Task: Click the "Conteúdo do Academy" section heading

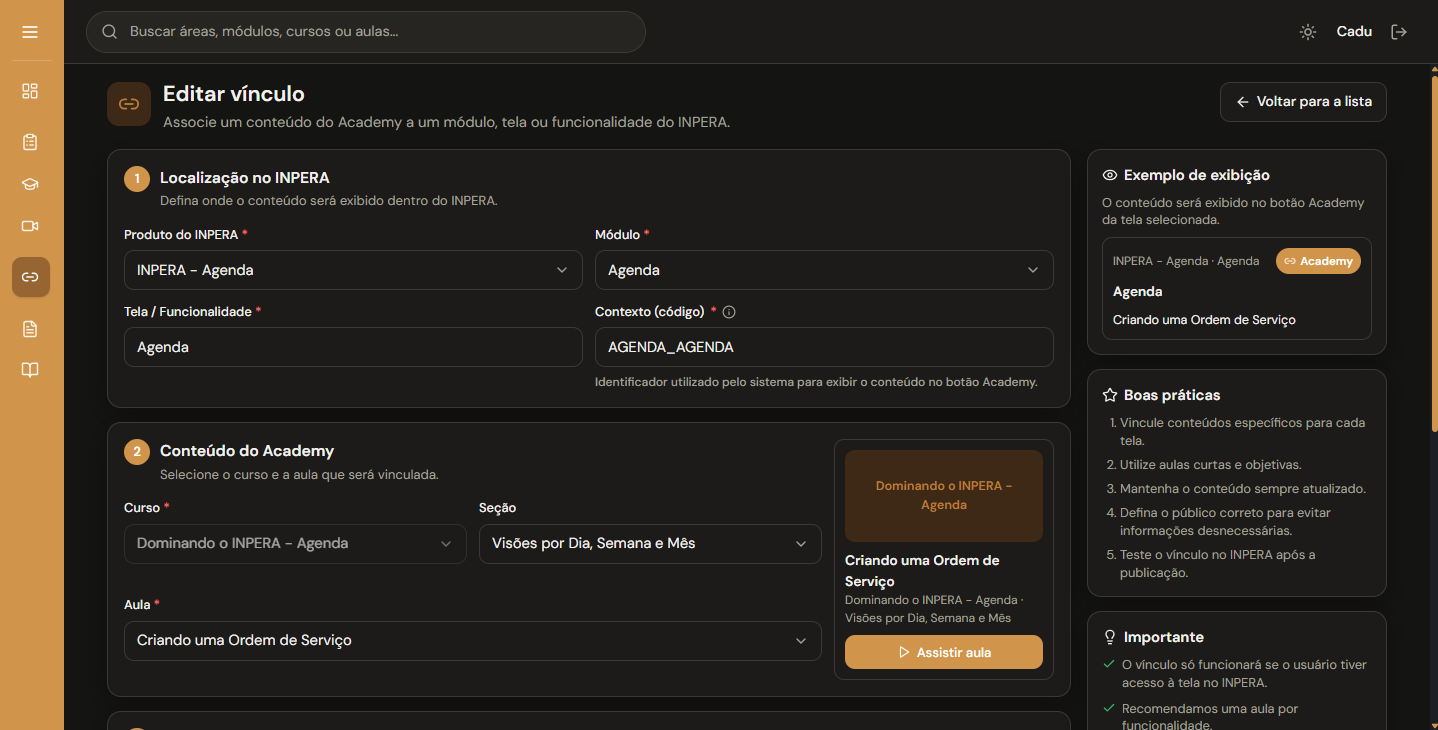Action: coord(247,451)
